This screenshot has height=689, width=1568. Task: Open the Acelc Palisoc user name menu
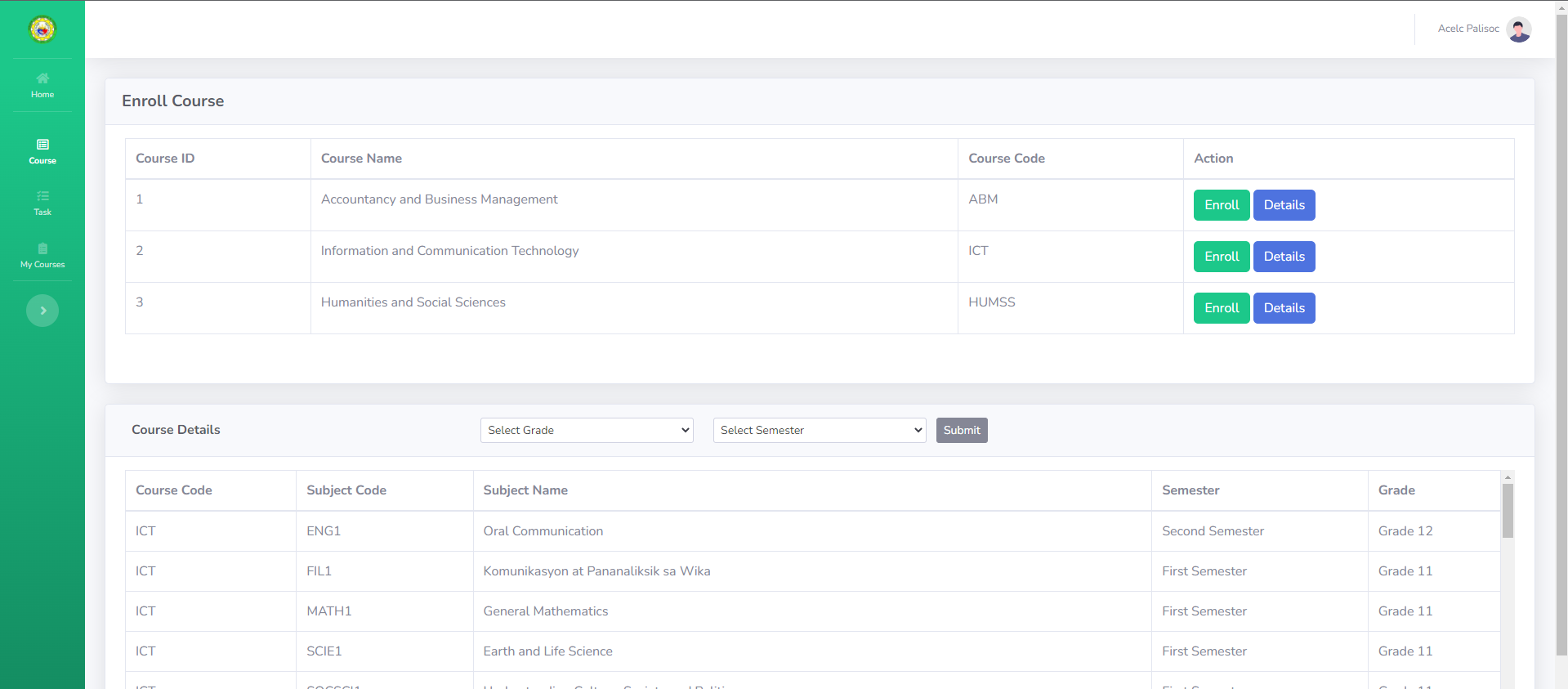pos(1468,29)
